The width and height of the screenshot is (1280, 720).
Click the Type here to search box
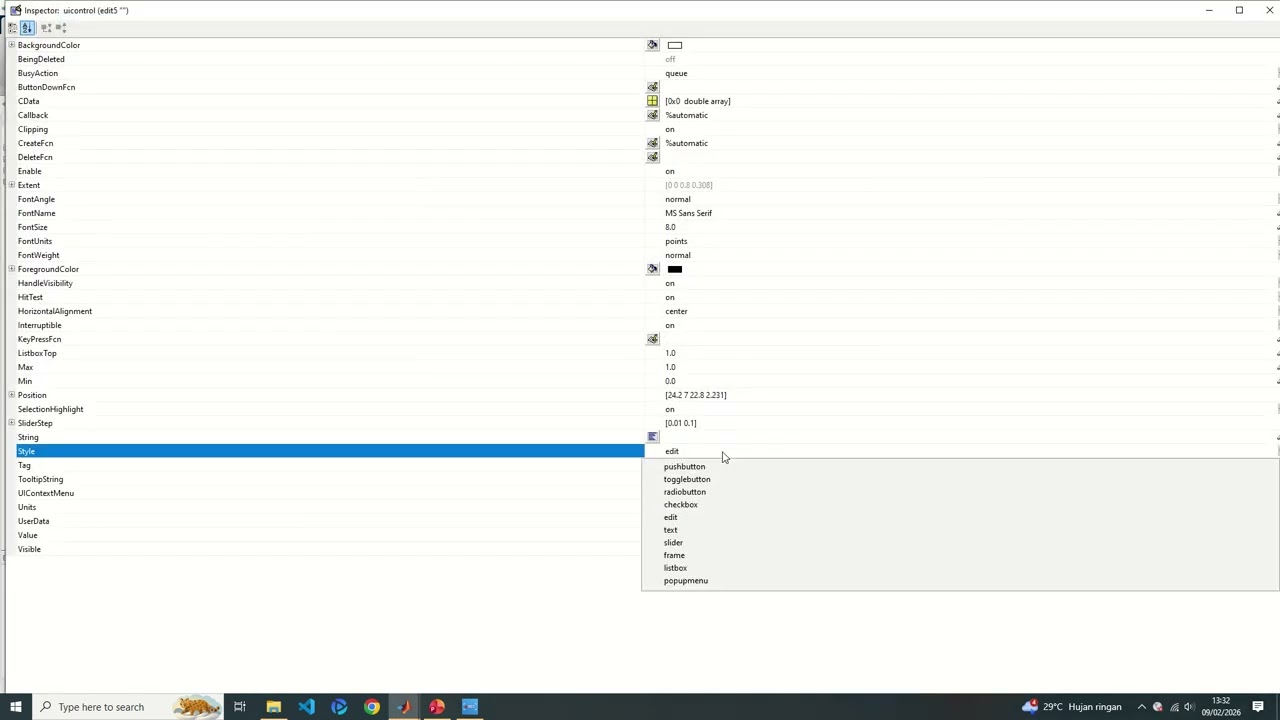pos(128,707)
